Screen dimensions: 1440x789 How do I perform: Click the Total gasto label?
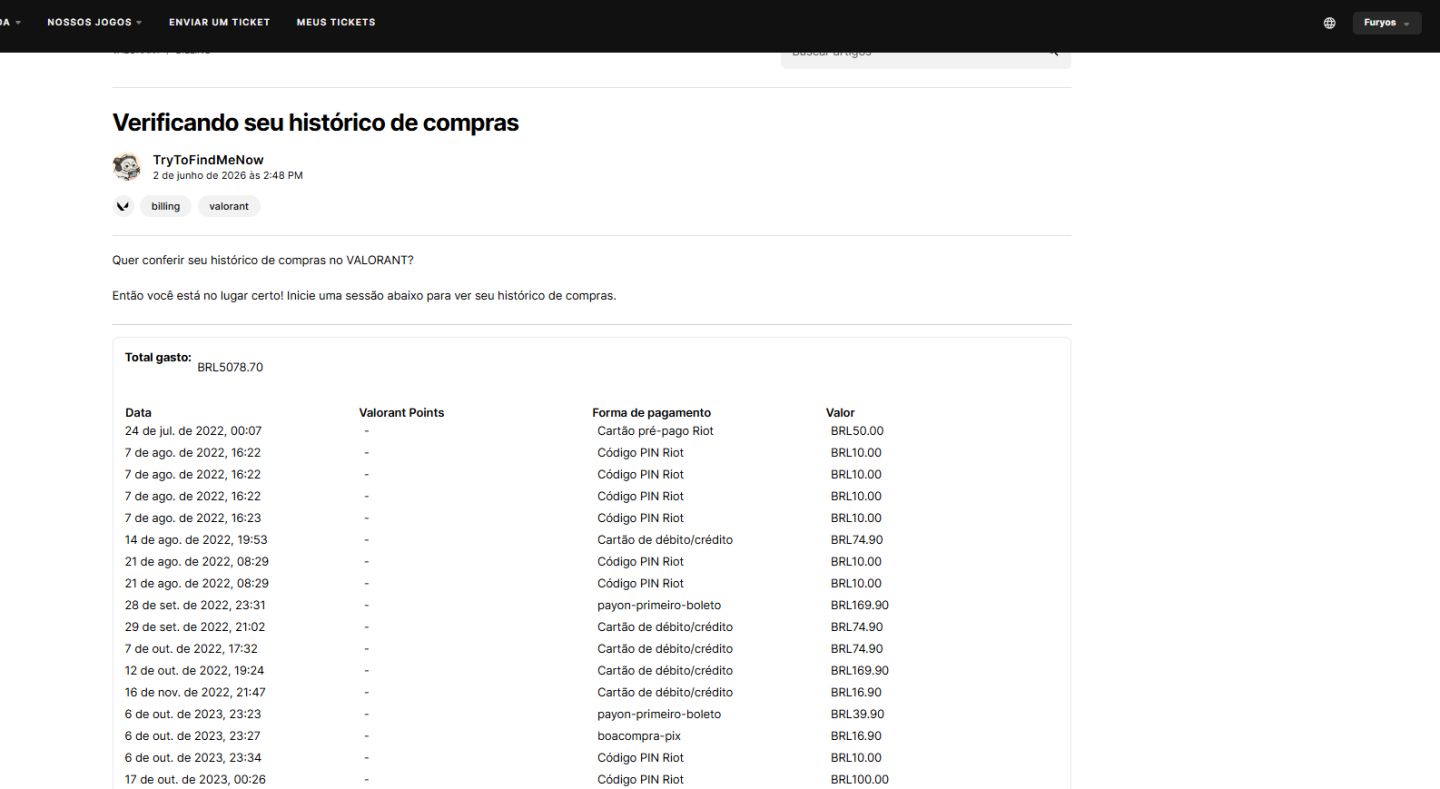pos(158,357)
